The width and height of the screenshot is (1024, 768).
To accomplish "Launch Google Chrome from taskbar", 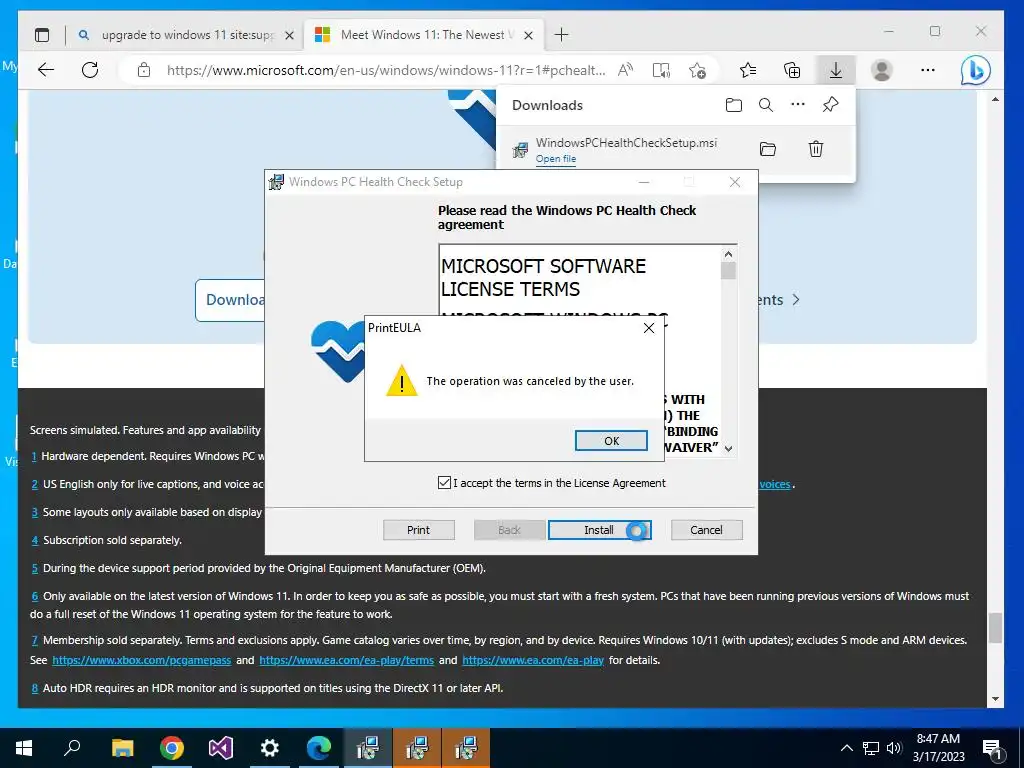I will [172, 748].
